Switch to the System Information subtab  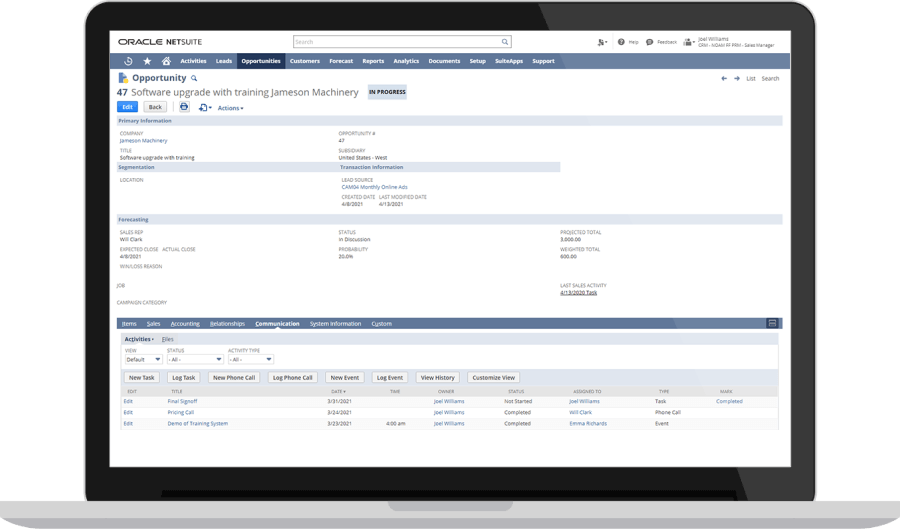click(x=335, y=324)
